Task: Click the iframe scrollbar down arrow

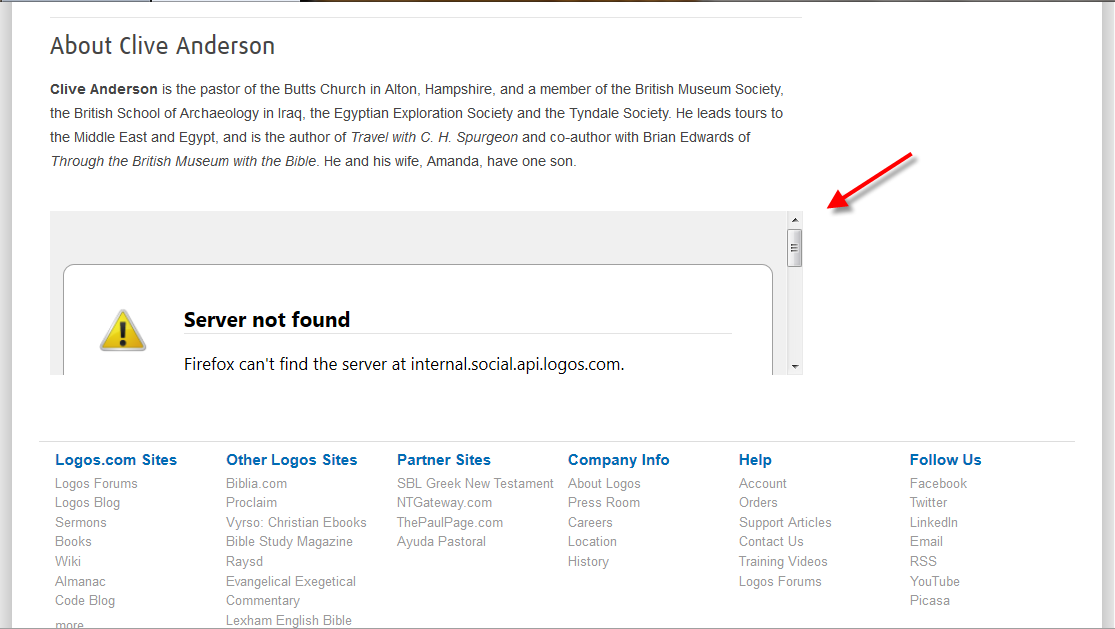Action: [x=795, y=367]
